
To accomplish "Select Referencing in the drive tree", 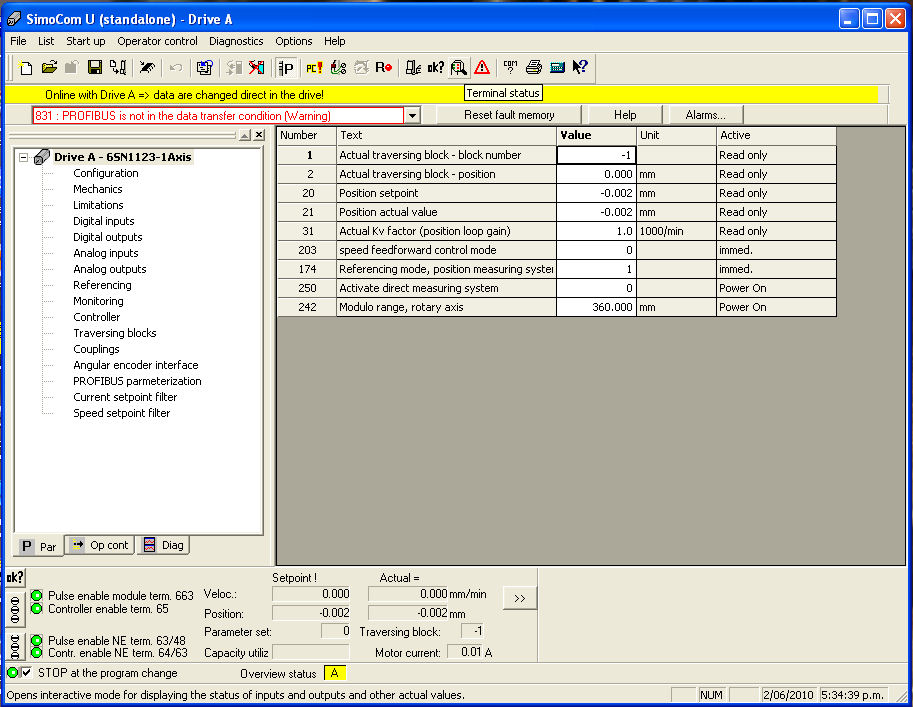I will pos(102,285).
